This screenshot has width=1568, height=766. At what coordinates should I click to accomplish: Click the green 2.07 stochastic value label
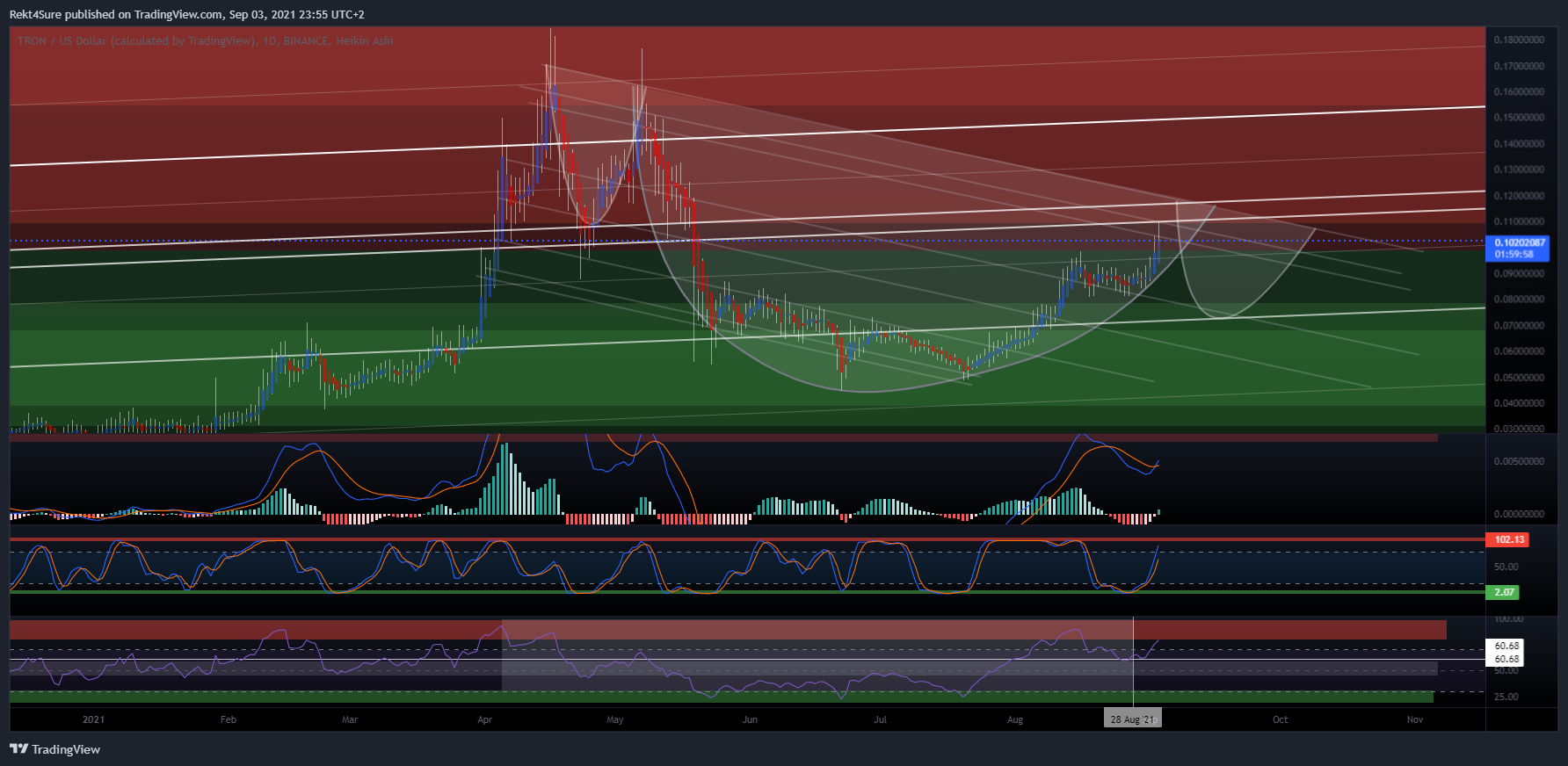point(1504,592)
